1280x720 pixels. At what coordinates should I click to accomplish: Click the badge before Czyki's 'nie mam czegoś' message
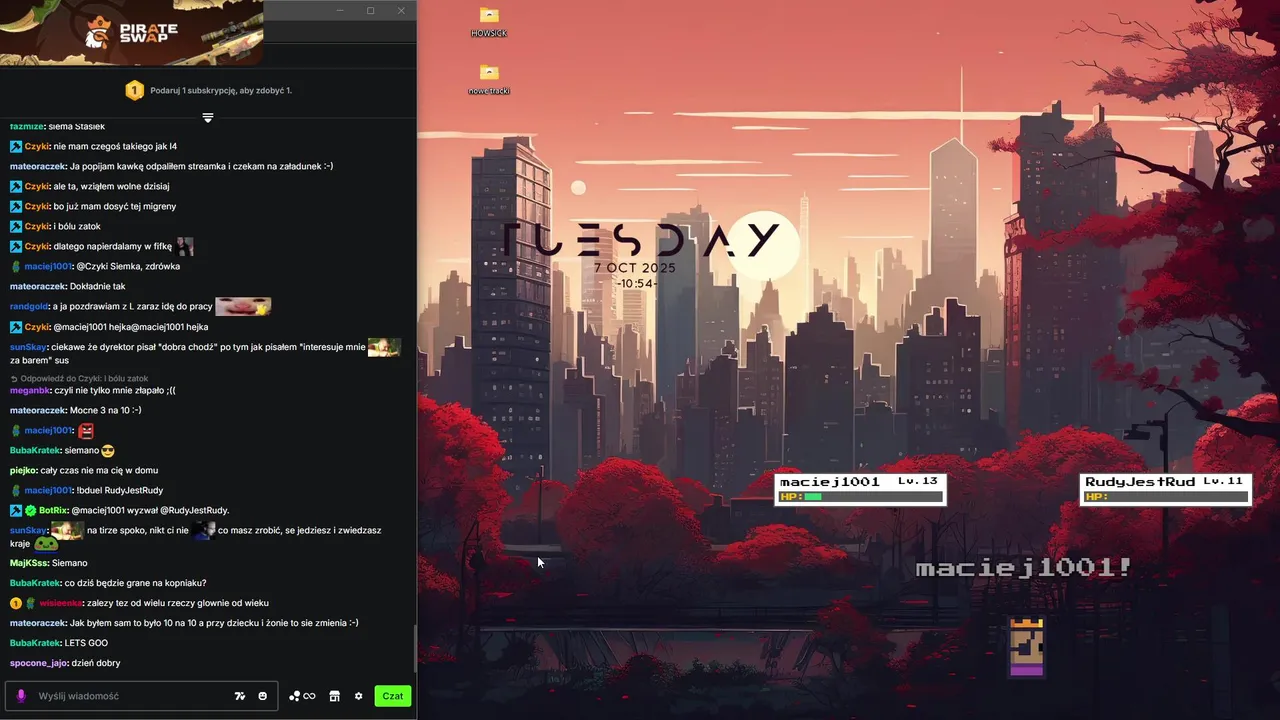point(16,147)
